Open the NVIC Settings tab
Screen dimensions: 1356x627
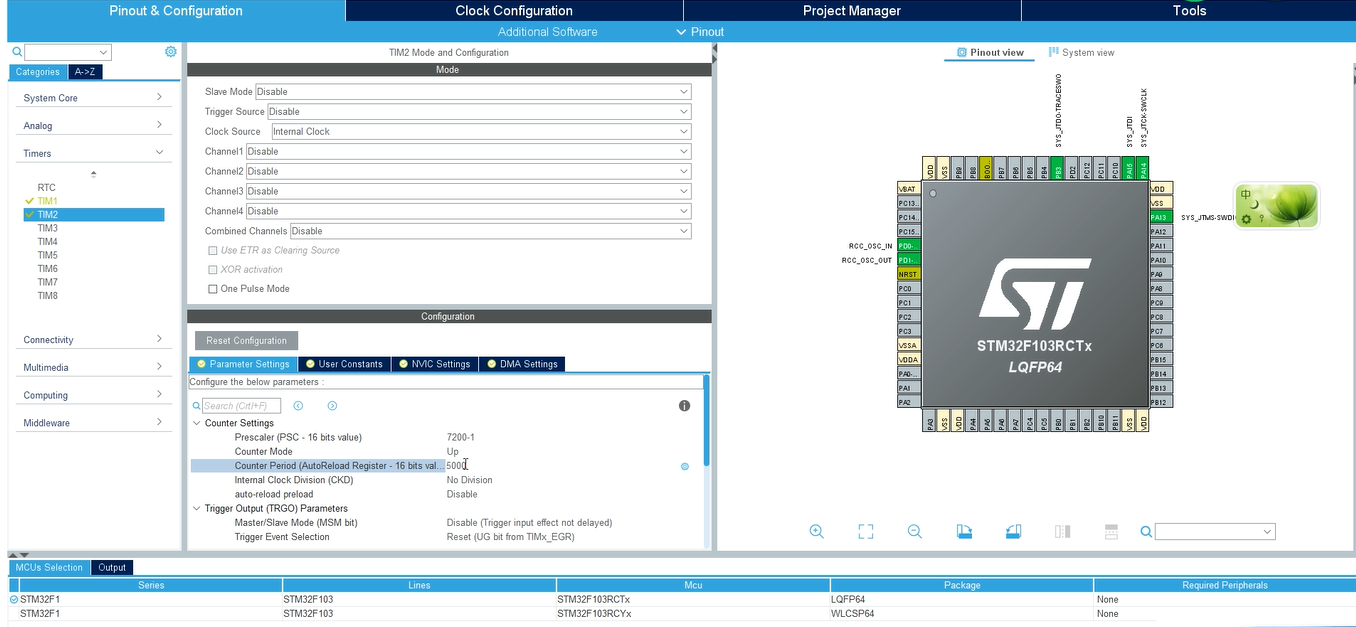[x=435, y=364]
